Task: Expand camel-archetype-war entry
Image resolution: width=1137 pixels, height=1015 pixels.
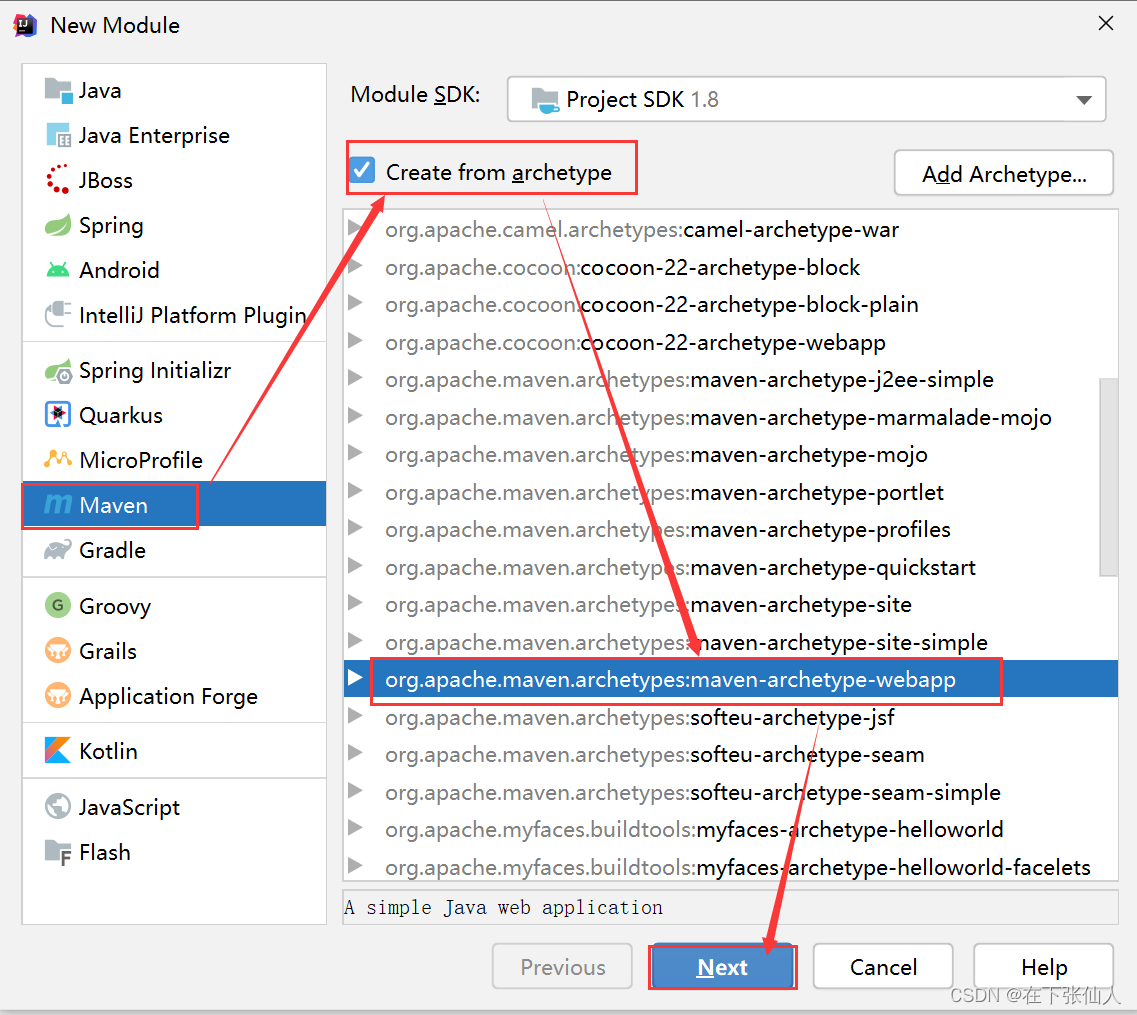Action: [x=355, y=228]
